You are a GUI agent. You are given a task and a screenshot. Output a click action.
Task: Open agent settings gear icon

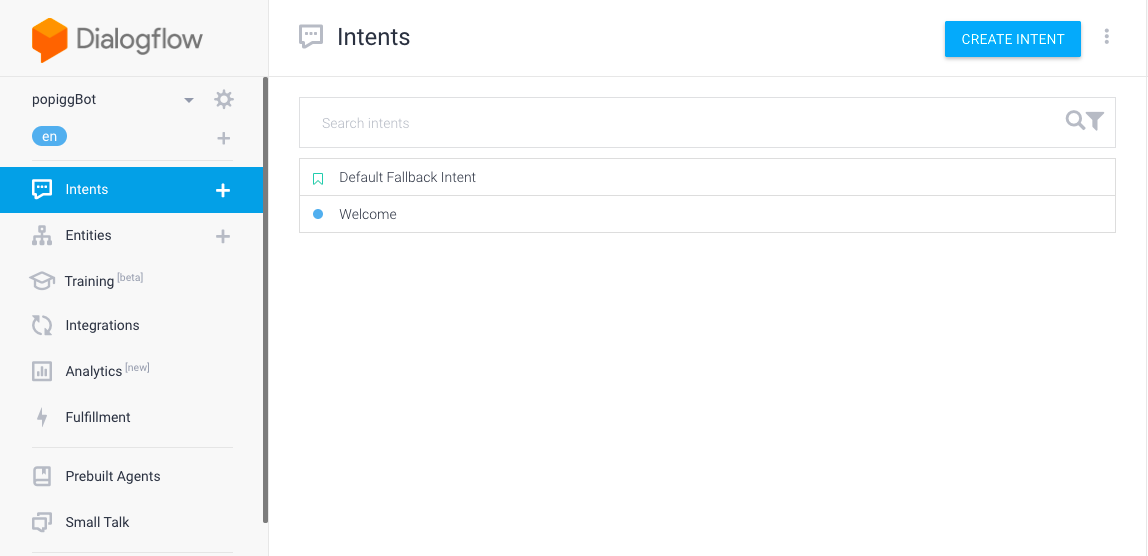tap(224, 99)
